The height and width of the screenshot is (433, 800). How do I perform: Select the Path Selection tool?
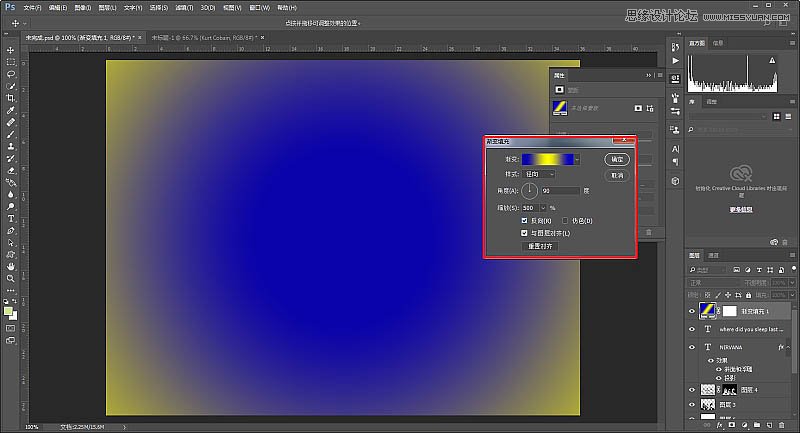10,243
